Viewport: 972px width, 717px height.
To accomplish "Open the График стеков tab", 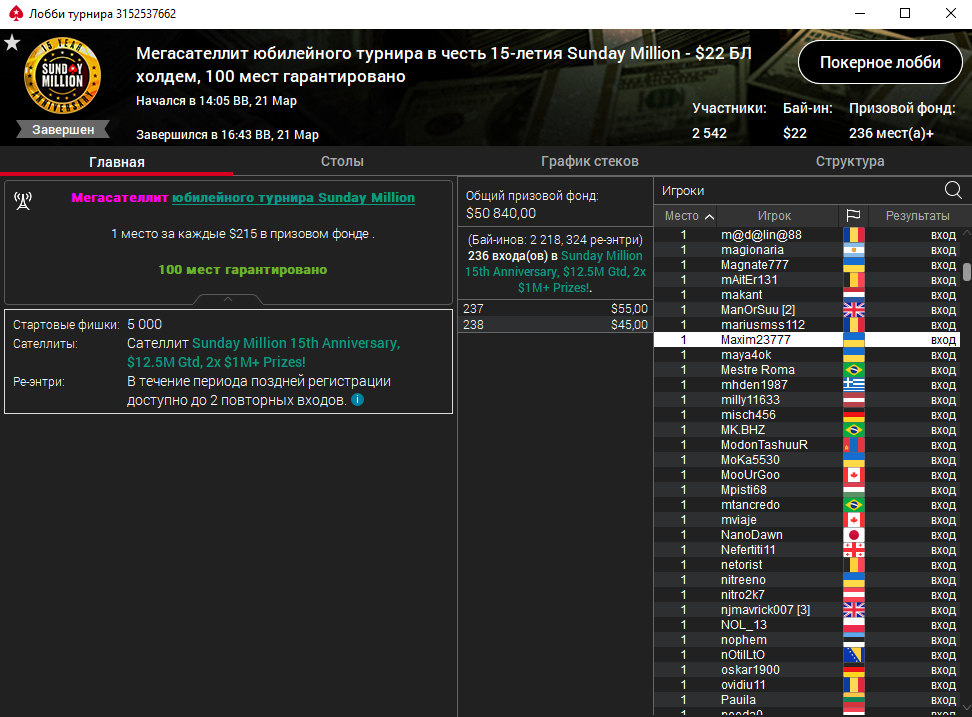I will (590, 161).
